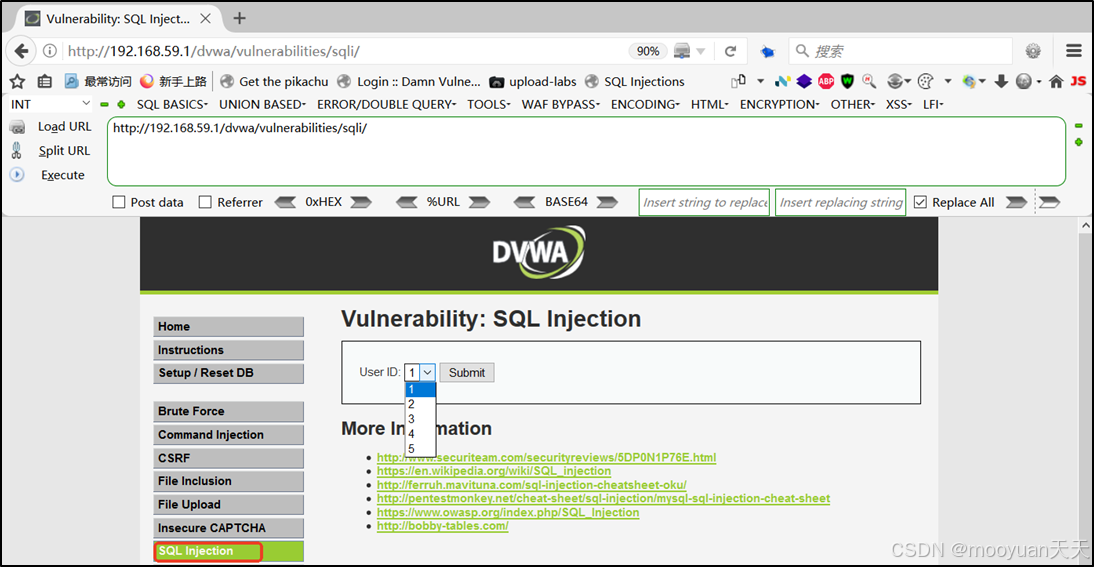
Task: Open Brute Force in DVWA sidebar
Action: click(229, 411)
